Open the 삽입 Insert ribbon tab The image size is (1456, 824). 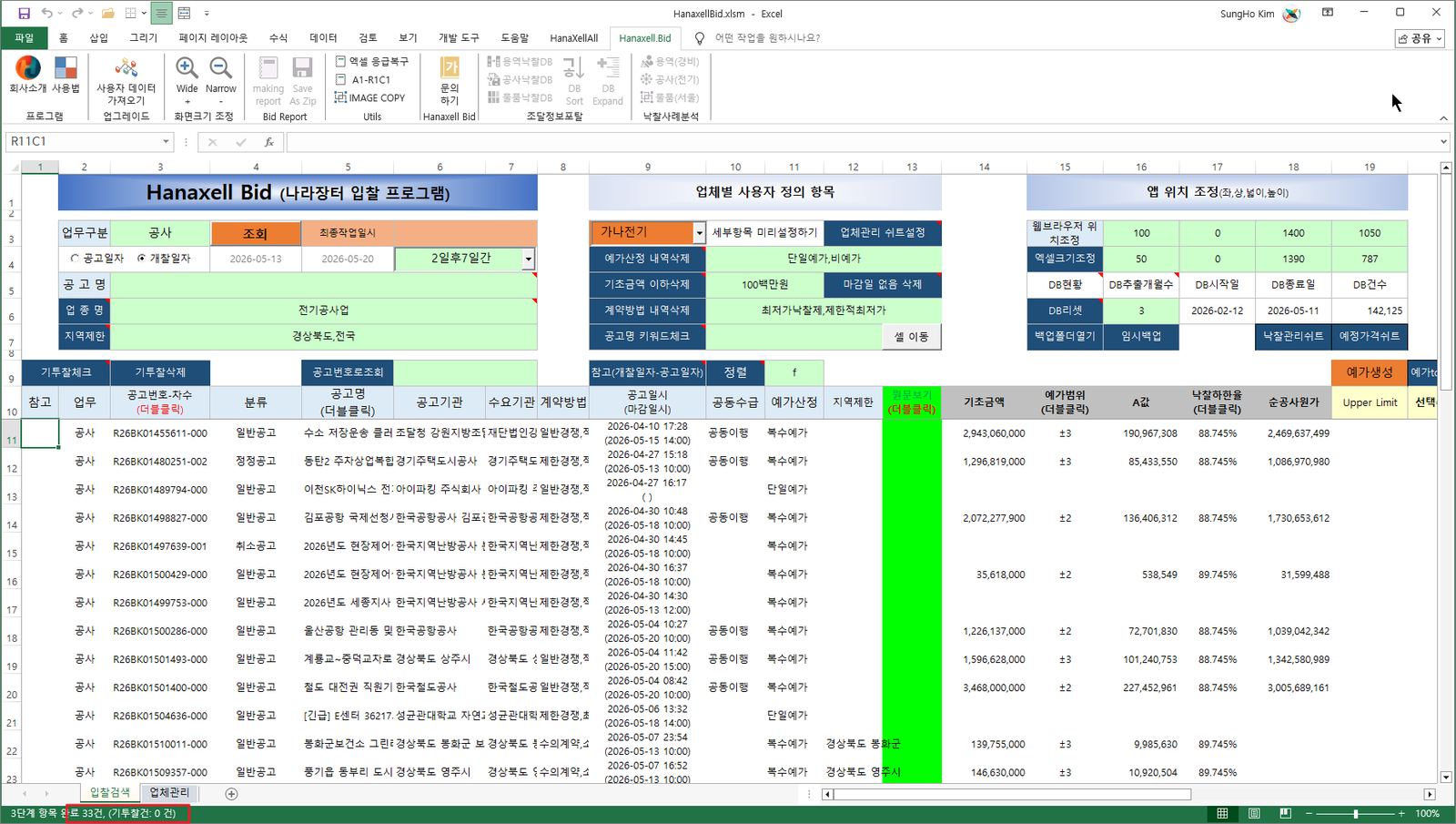[x=98, y=38]
